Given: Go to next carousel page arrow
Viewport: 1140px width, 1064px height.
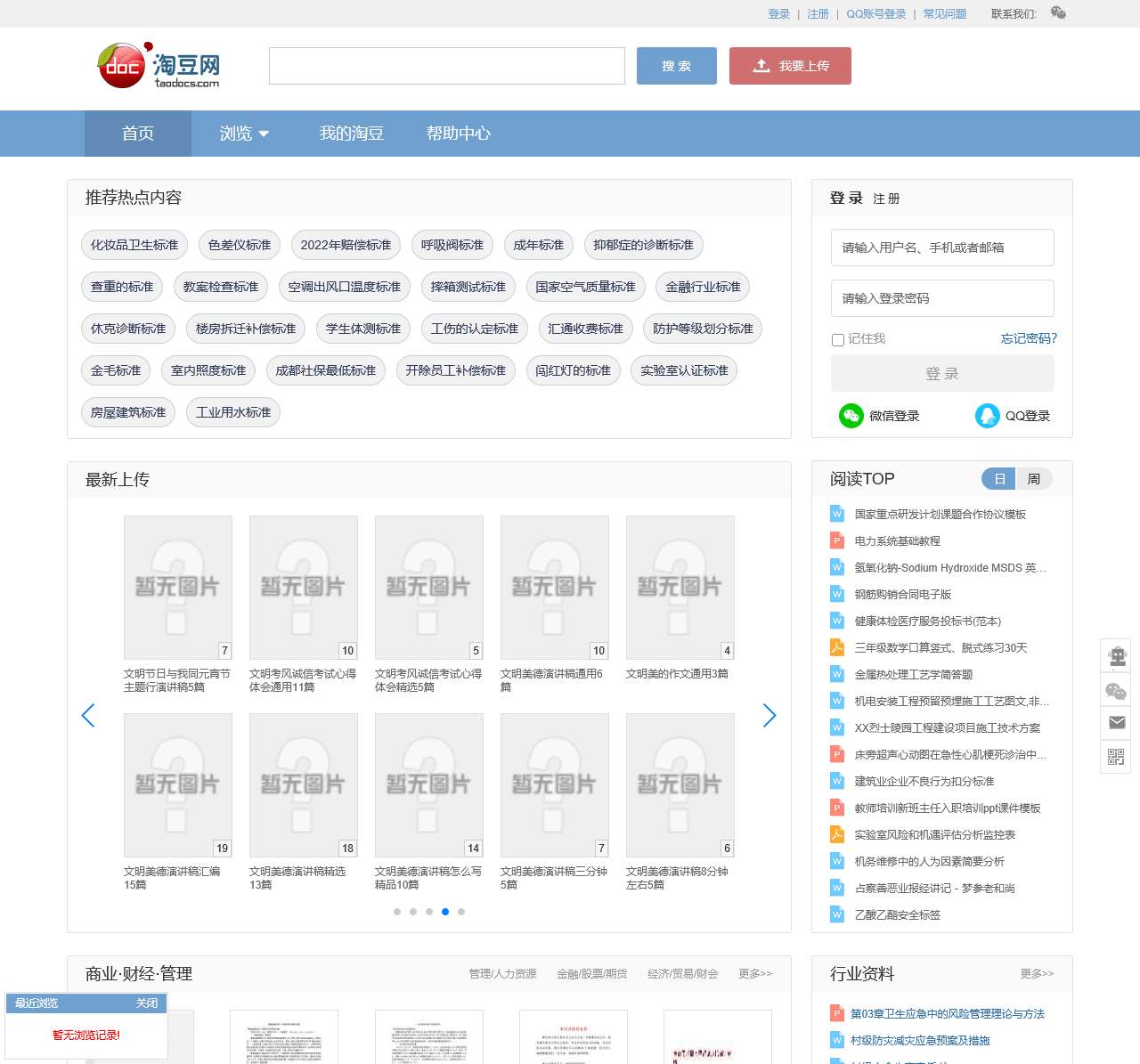Looking at the screenshot, I should click(x=769, y=715).
